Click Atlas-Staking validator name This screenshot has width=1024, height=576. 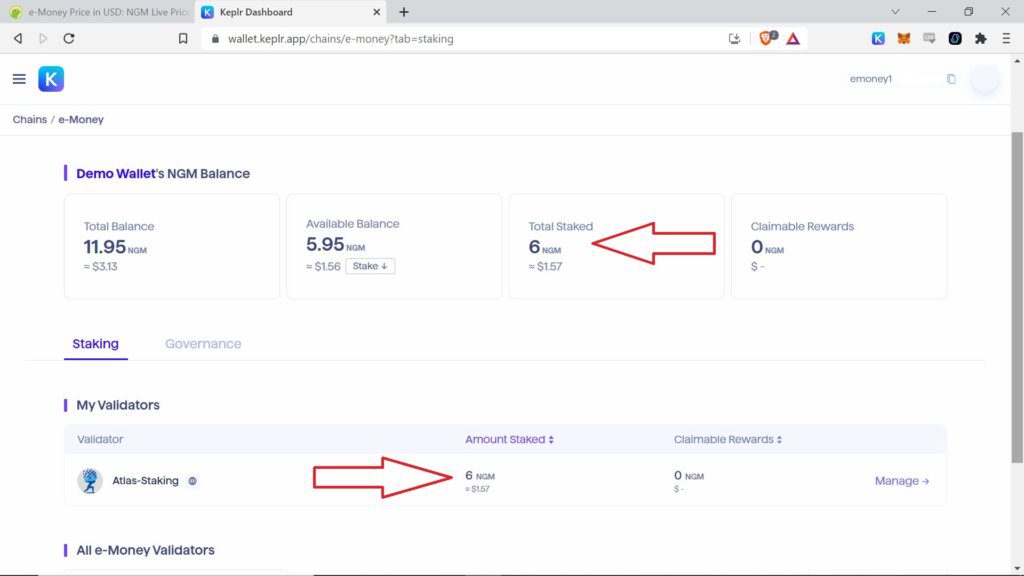[x=145, y=481]
